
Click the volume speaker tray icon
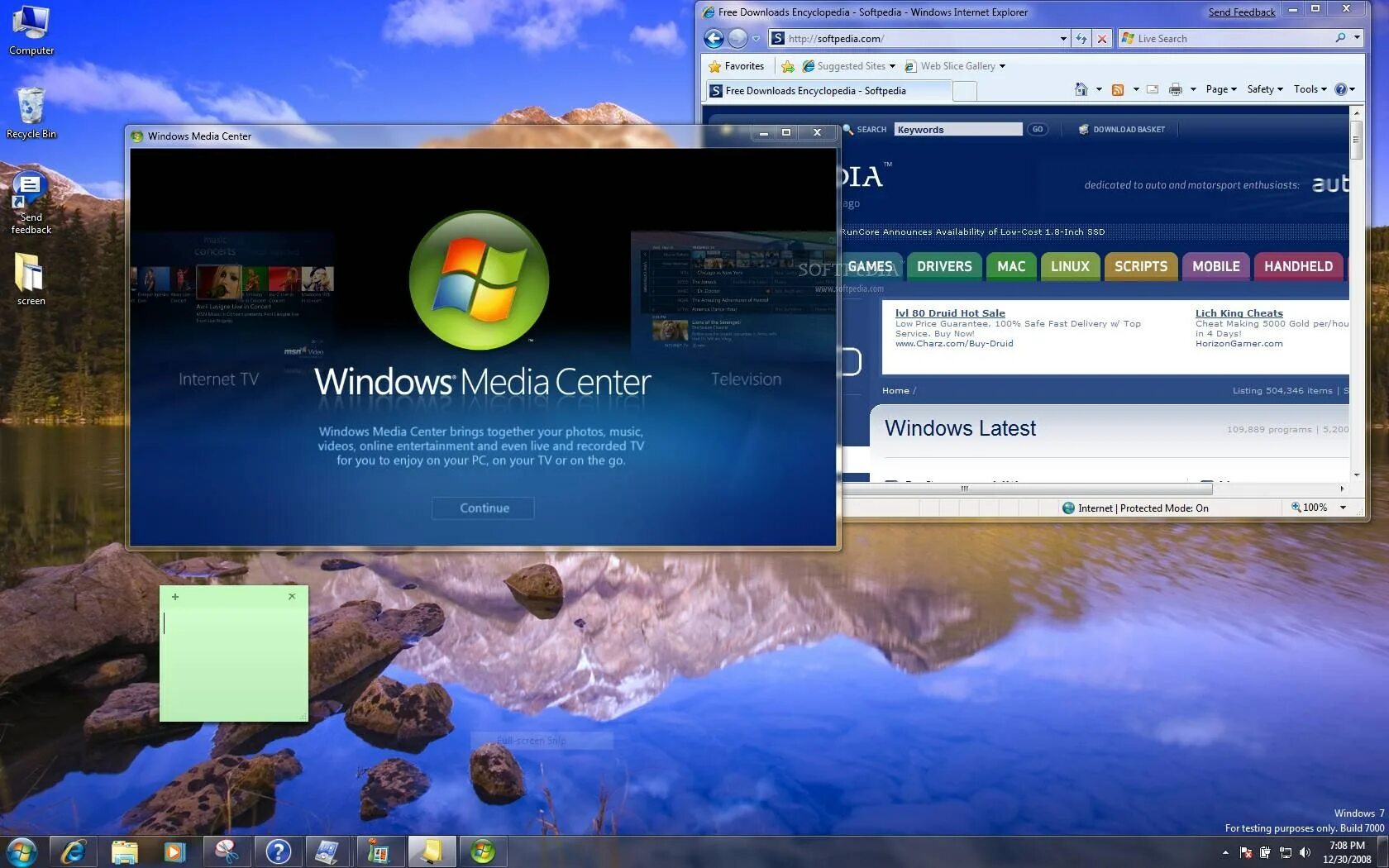tap(1305, 852)
